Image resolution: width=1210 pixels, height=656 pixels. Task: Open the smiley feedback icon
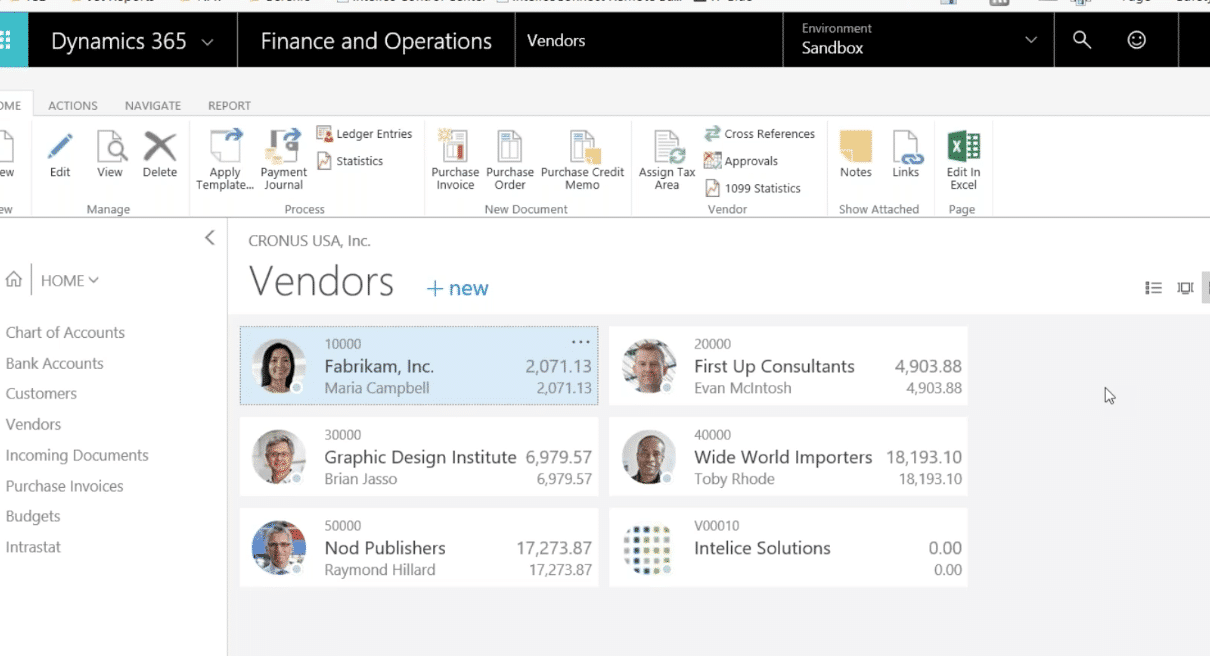pyautogui.click(x=1137, y=40)
